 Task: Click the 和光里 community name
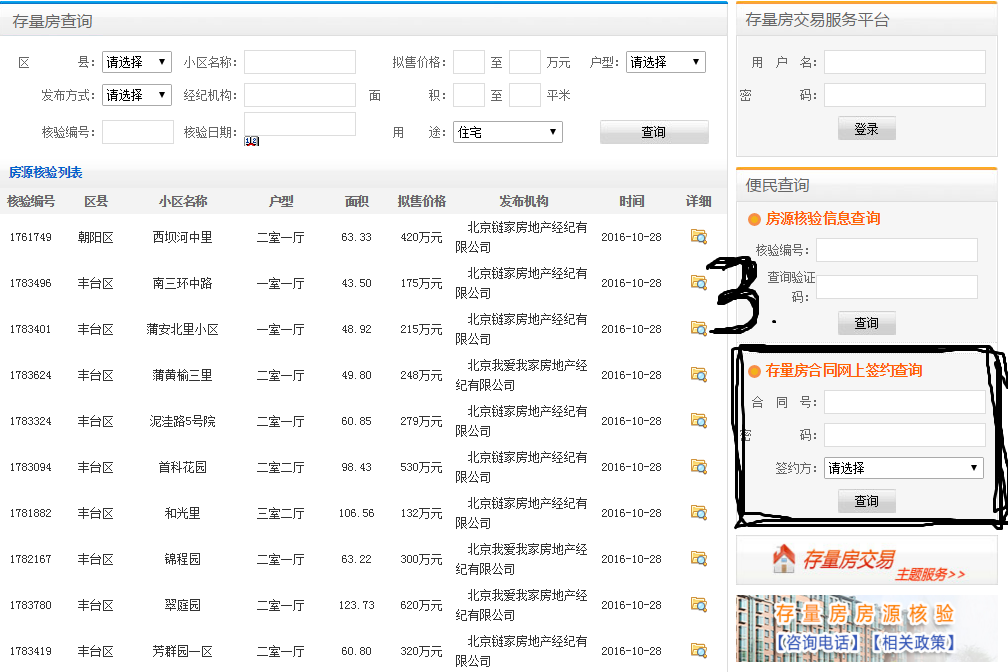[182, 513]
